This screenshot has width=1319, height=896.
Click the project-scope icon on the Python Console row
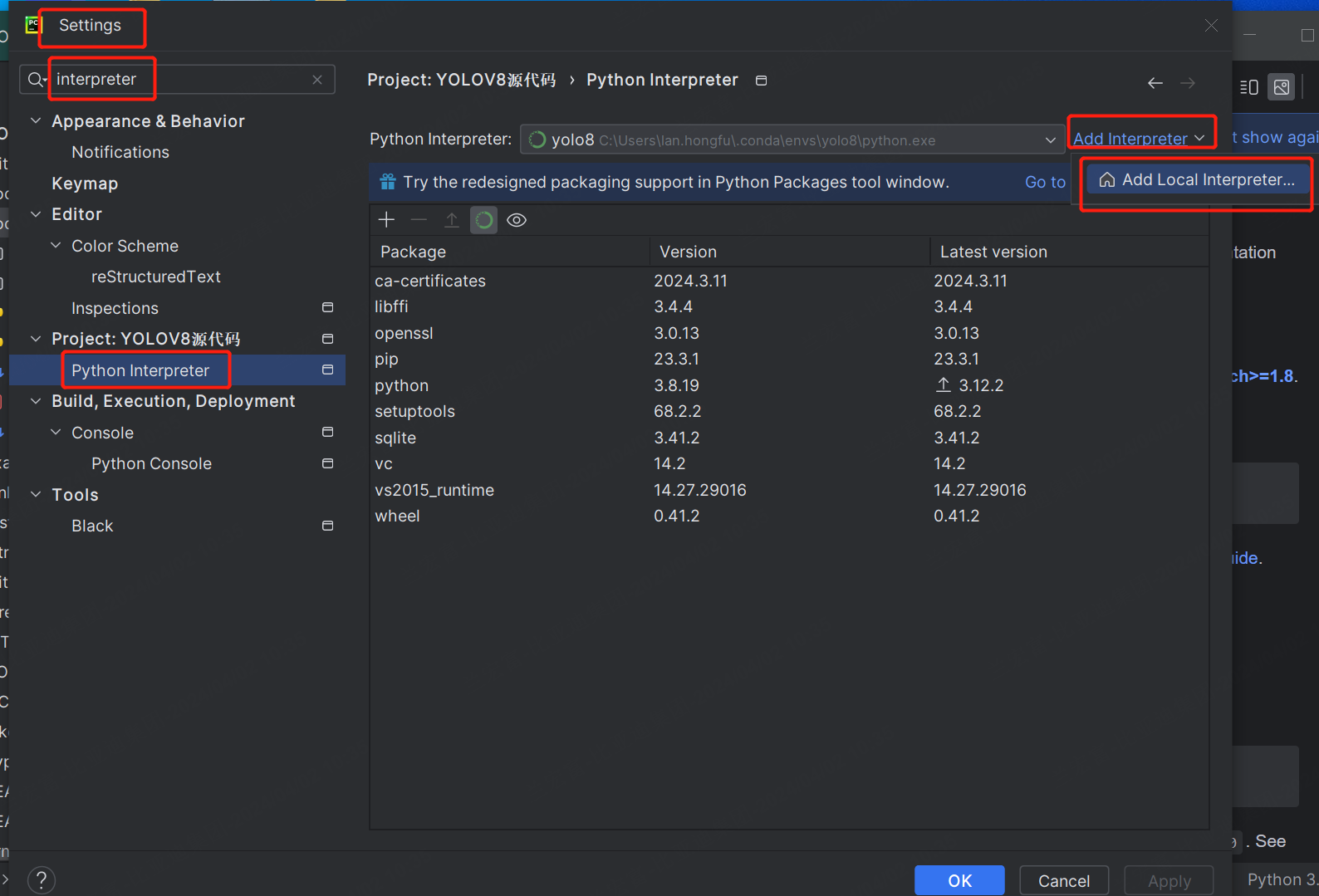pyautogui.click(x=327, y=463)
